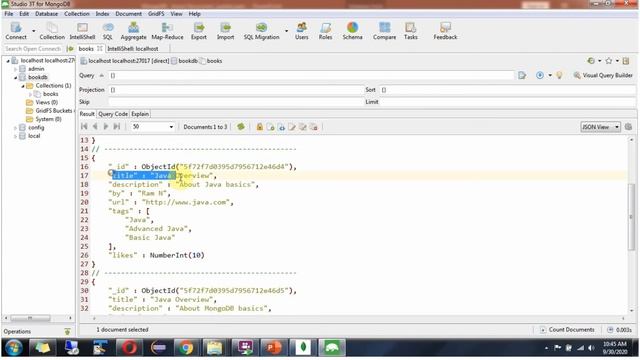Open the Collection toolbar icon
The width and height of the screenshot is (640, 360).
point(52,31)
